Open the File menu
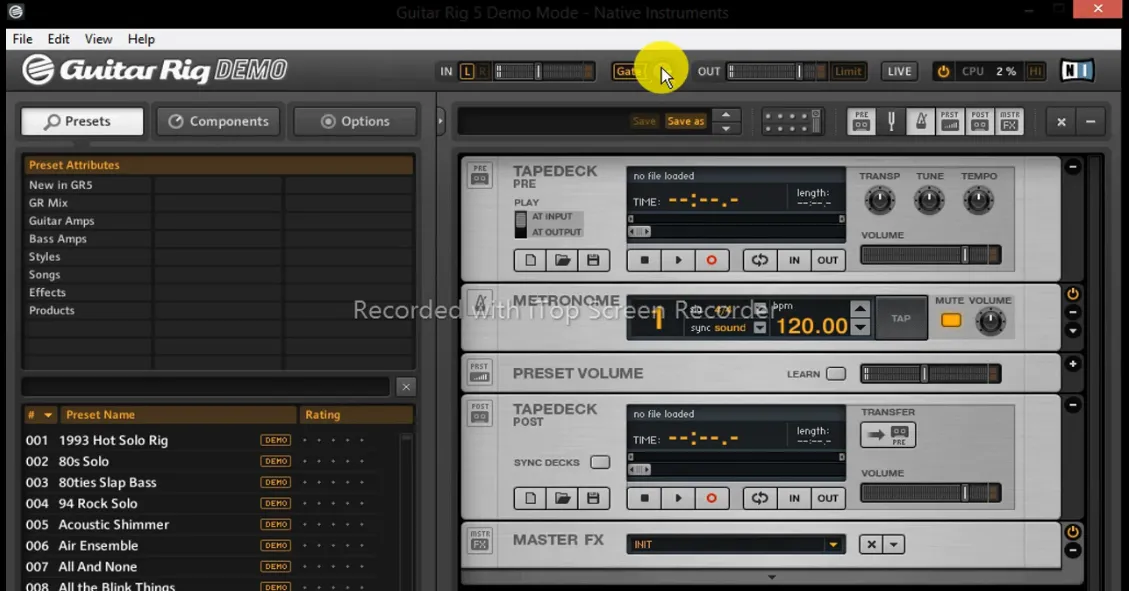Screen dimensions: 1129x591 click(22, 39)
